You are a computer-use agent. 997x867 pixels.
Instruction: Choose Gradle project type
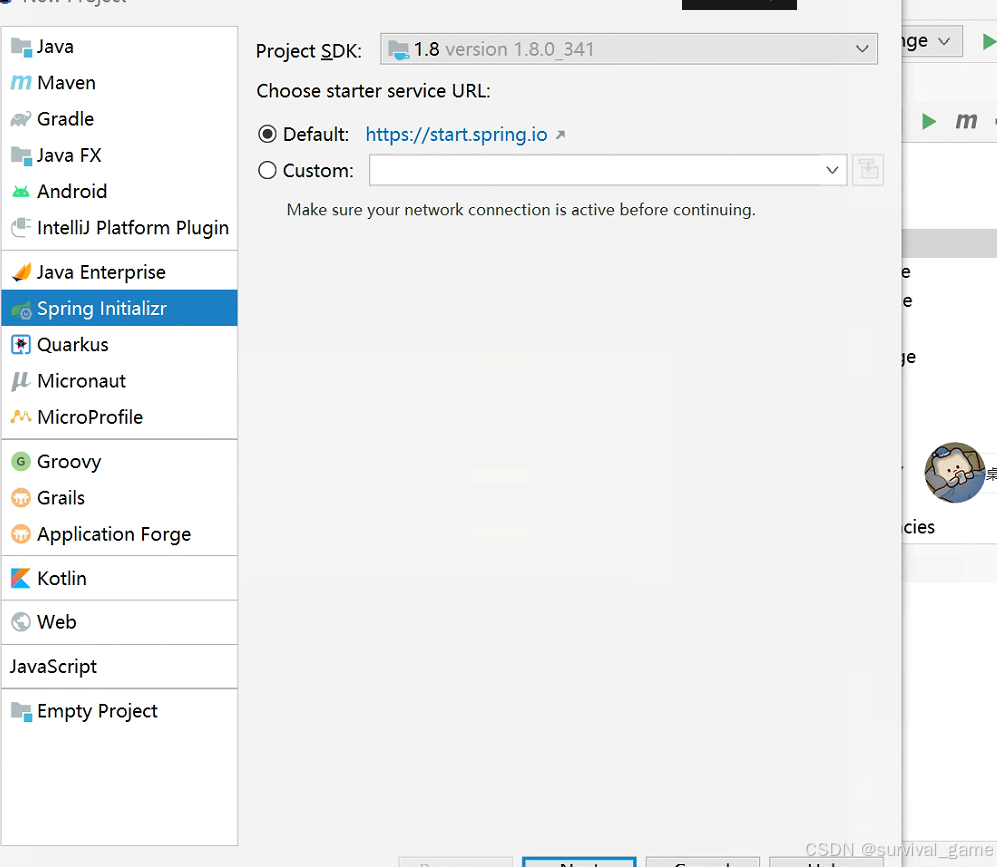click(120, 119)
